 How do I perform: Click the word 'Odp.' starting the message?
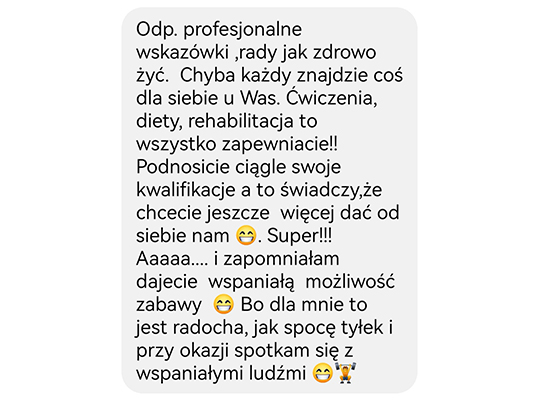[x=157, y=30]
